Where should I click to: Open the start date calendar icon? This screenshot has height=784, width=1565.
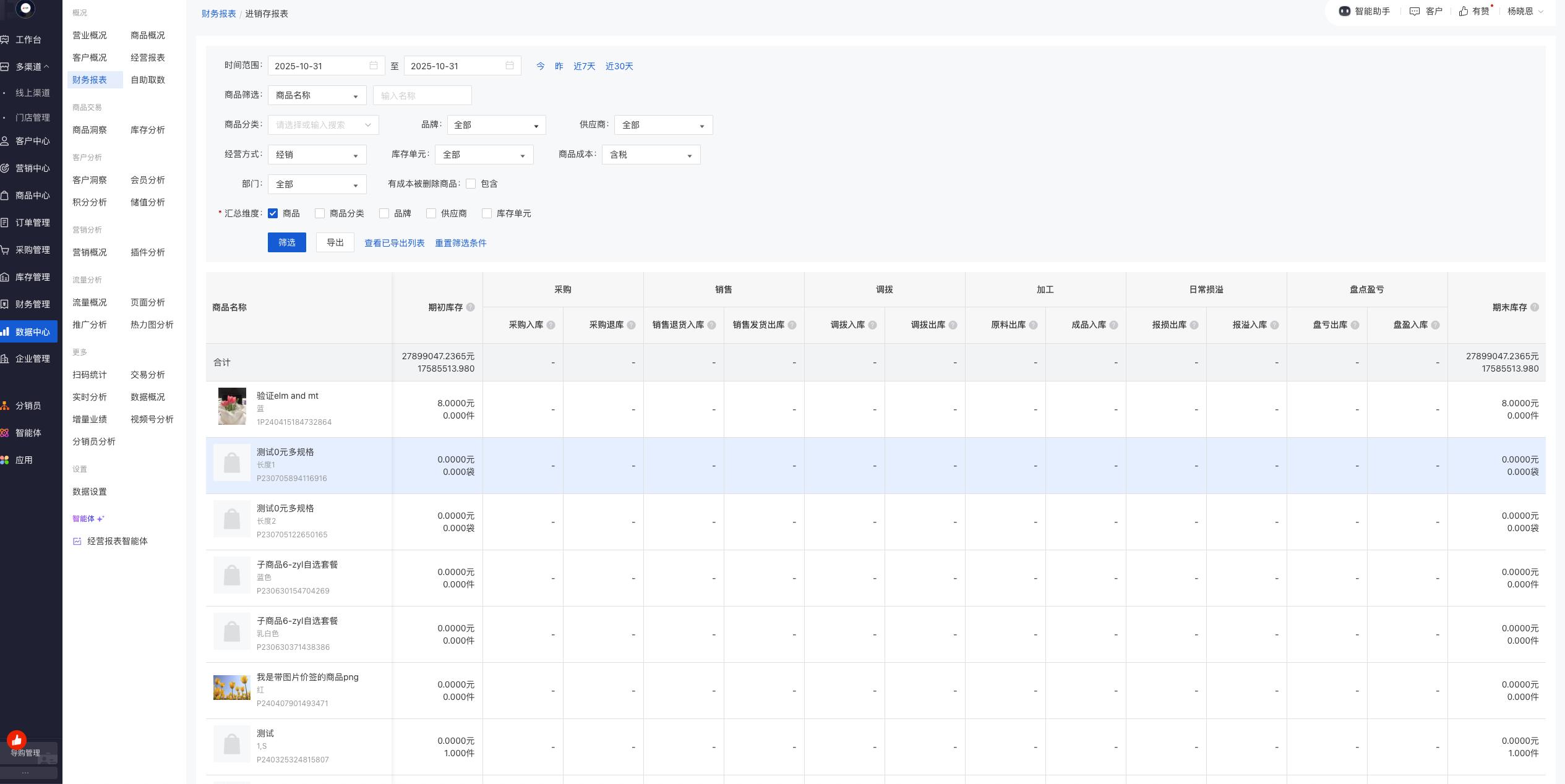[374, 66]
